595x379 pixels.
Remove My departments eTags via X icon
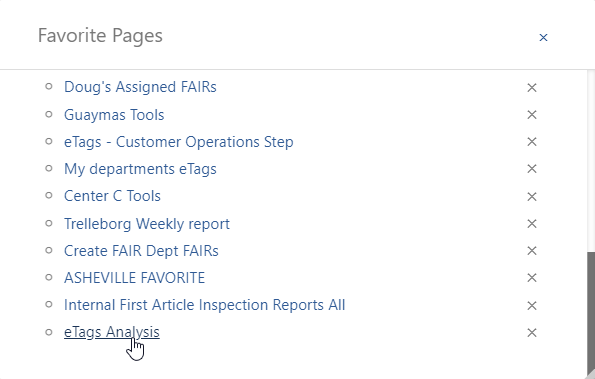(x=532, y=169)
